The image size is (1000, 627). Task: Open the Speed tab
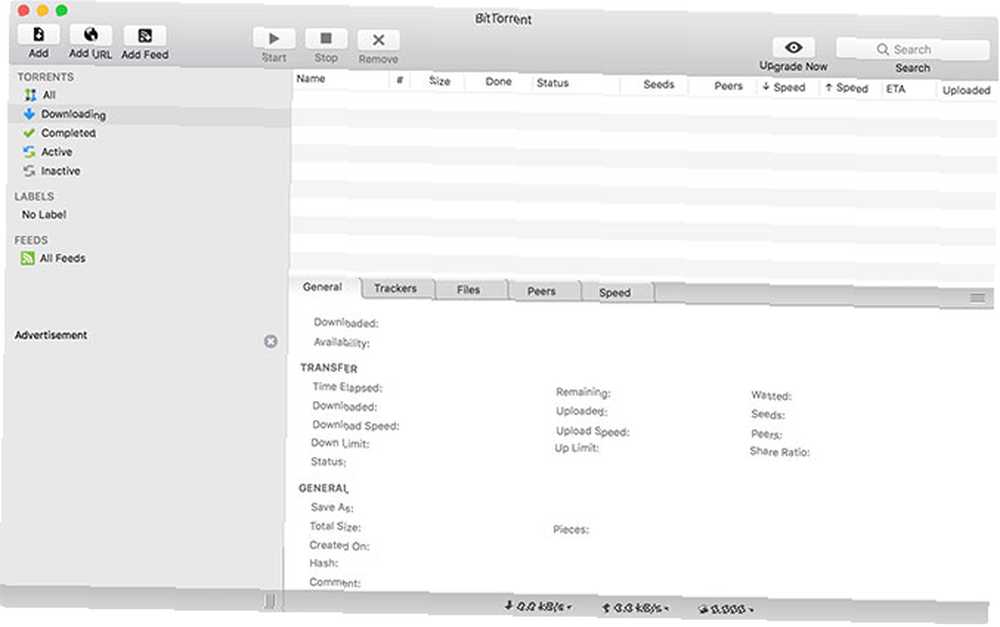click(x=615, y=292)
